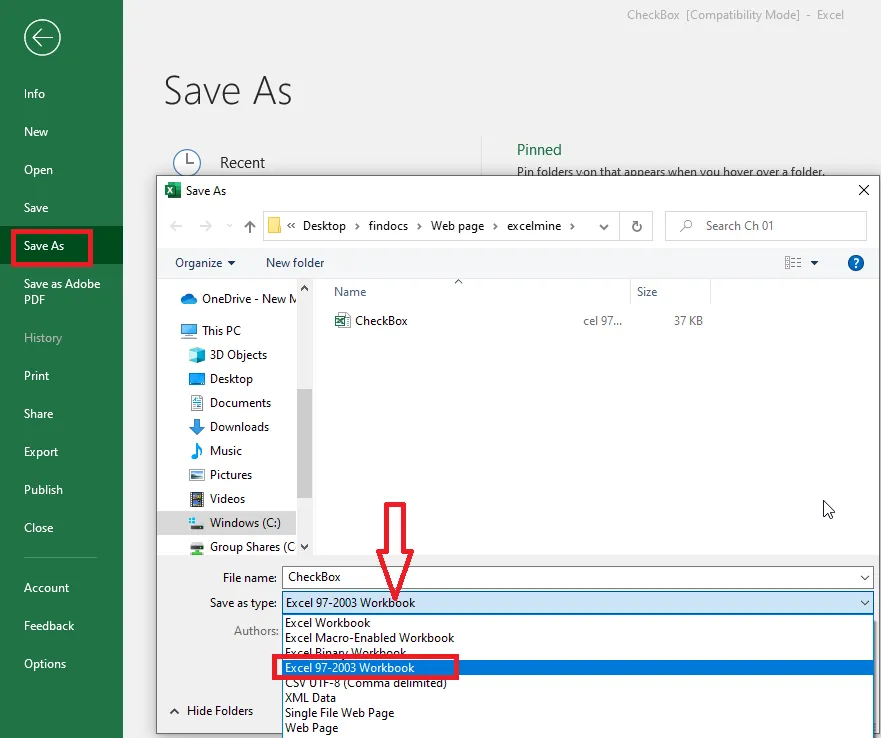The width and height of the screenshot is (881, 738).
Task: Click the search magnifier icon
Action: 685,226
